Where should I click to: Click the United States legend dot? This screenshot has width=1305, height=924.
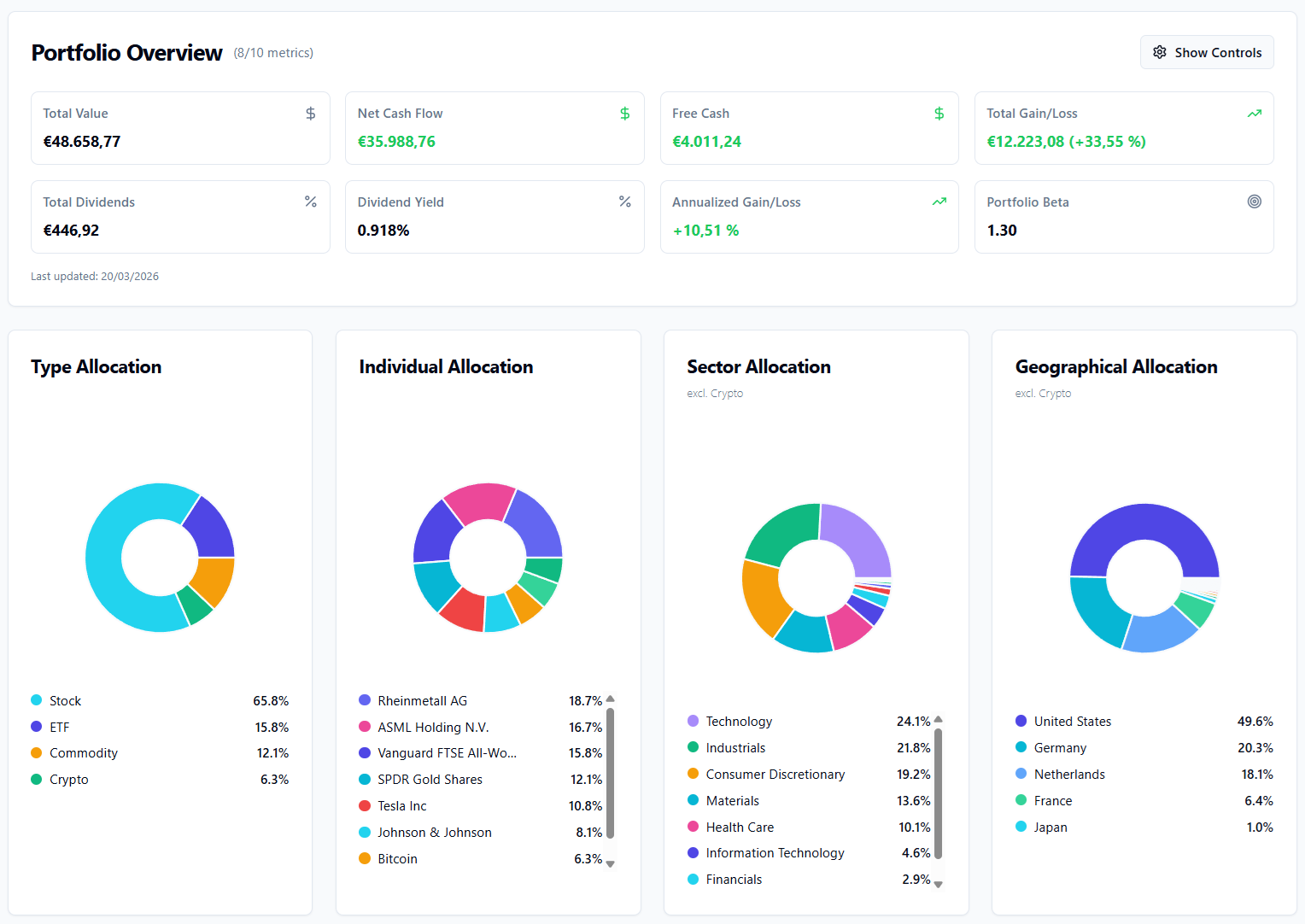click(x=1021, y=721)
